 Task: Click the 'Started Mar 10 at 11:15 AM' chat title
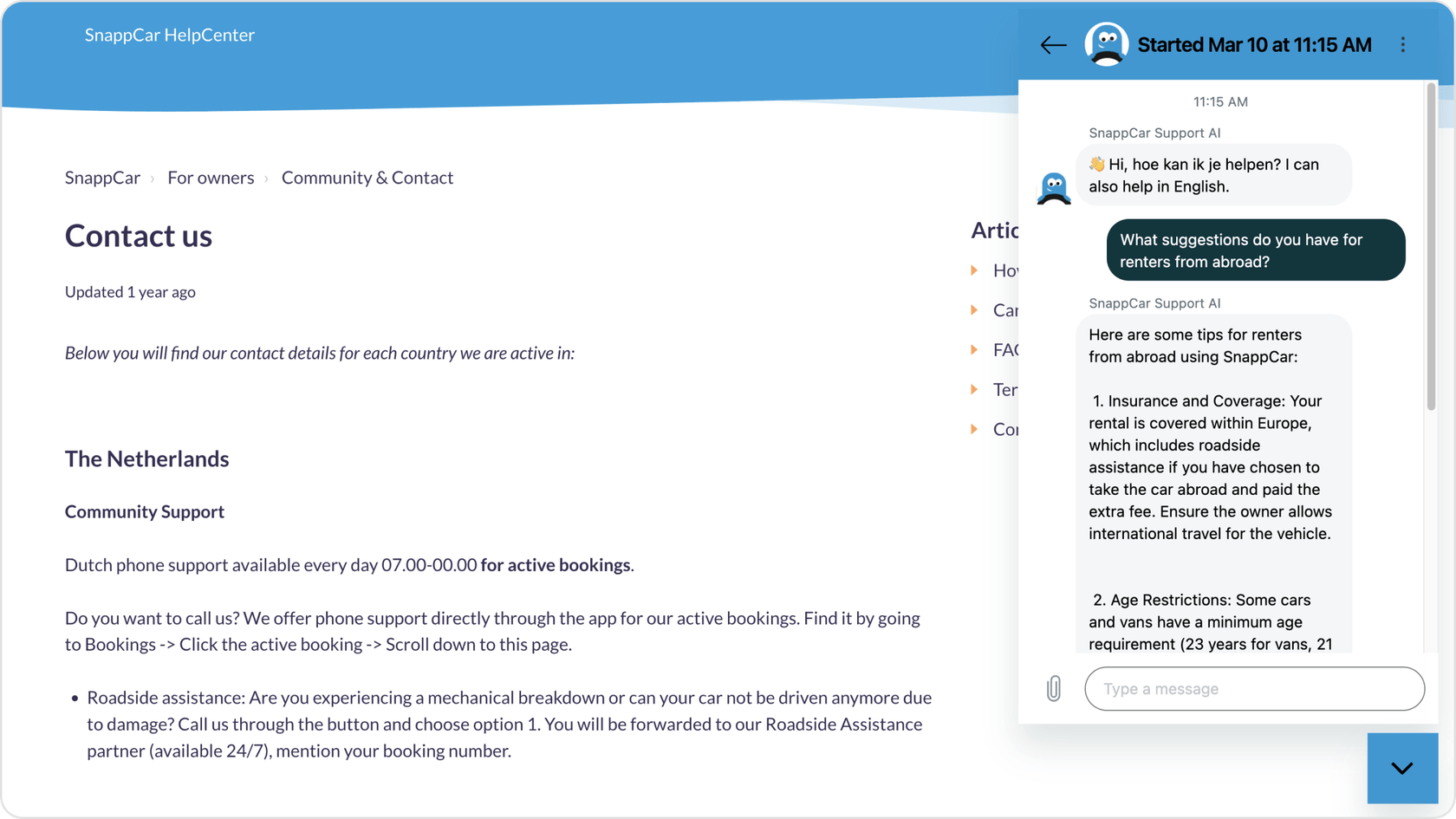(1254, 45)
